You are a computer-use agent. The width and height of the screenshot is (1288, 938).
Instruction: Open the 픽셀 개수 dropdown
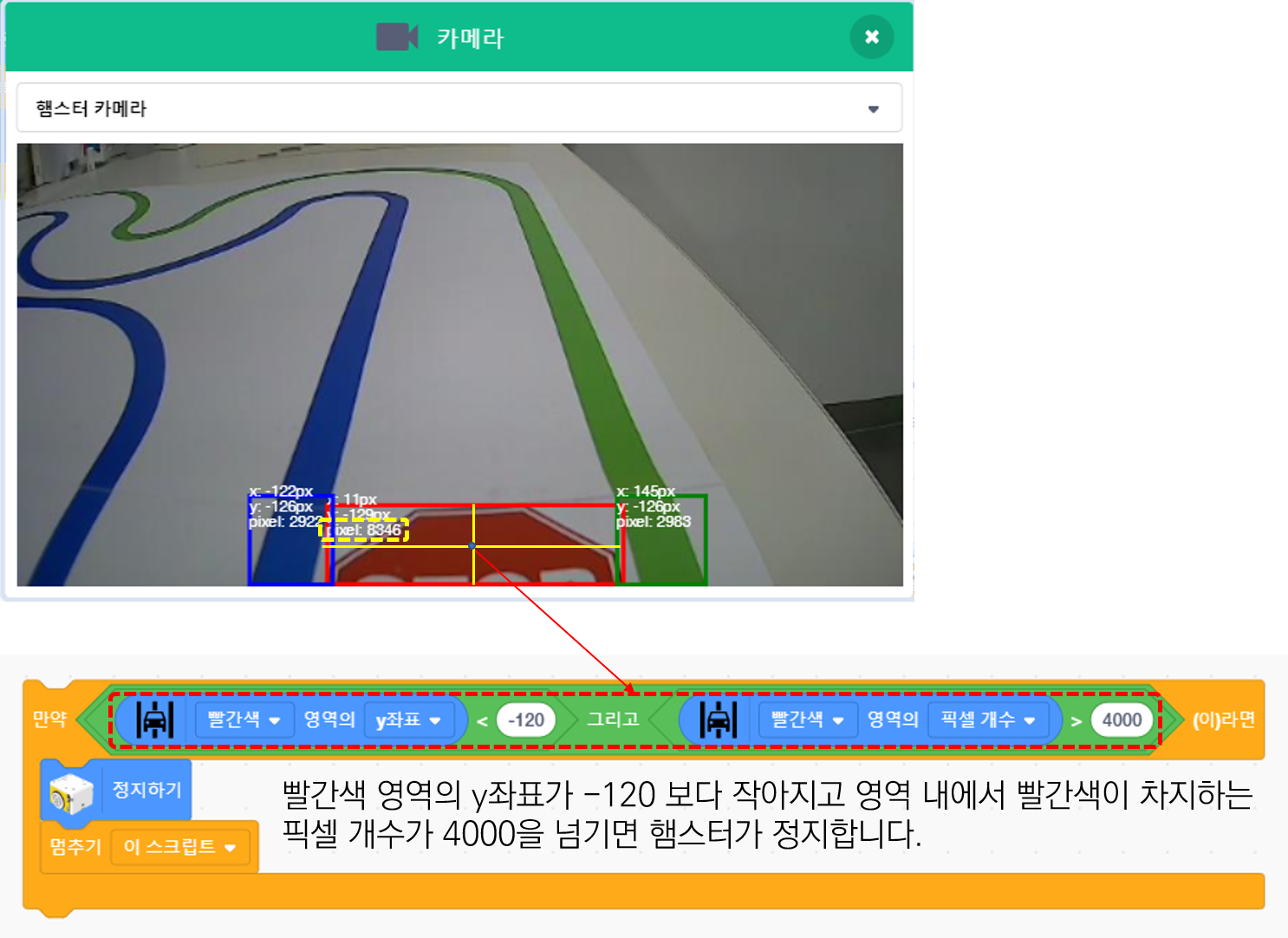[988, 720]
